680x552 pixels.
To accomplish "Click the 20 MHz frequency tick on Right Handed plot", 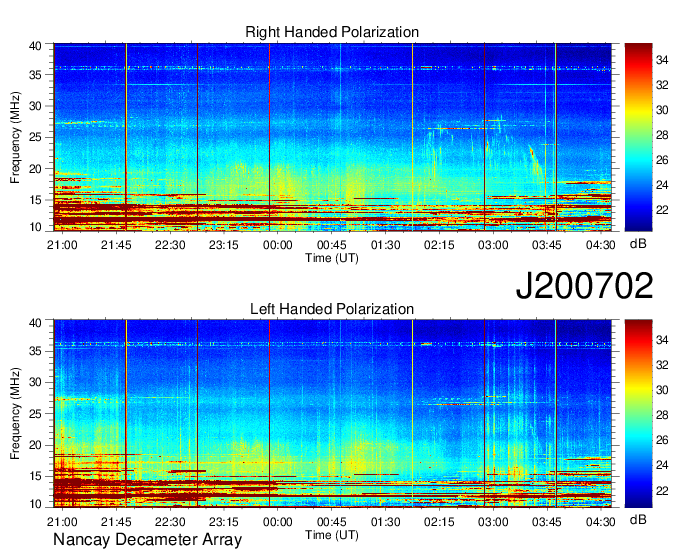I will (x=36, y=169).
